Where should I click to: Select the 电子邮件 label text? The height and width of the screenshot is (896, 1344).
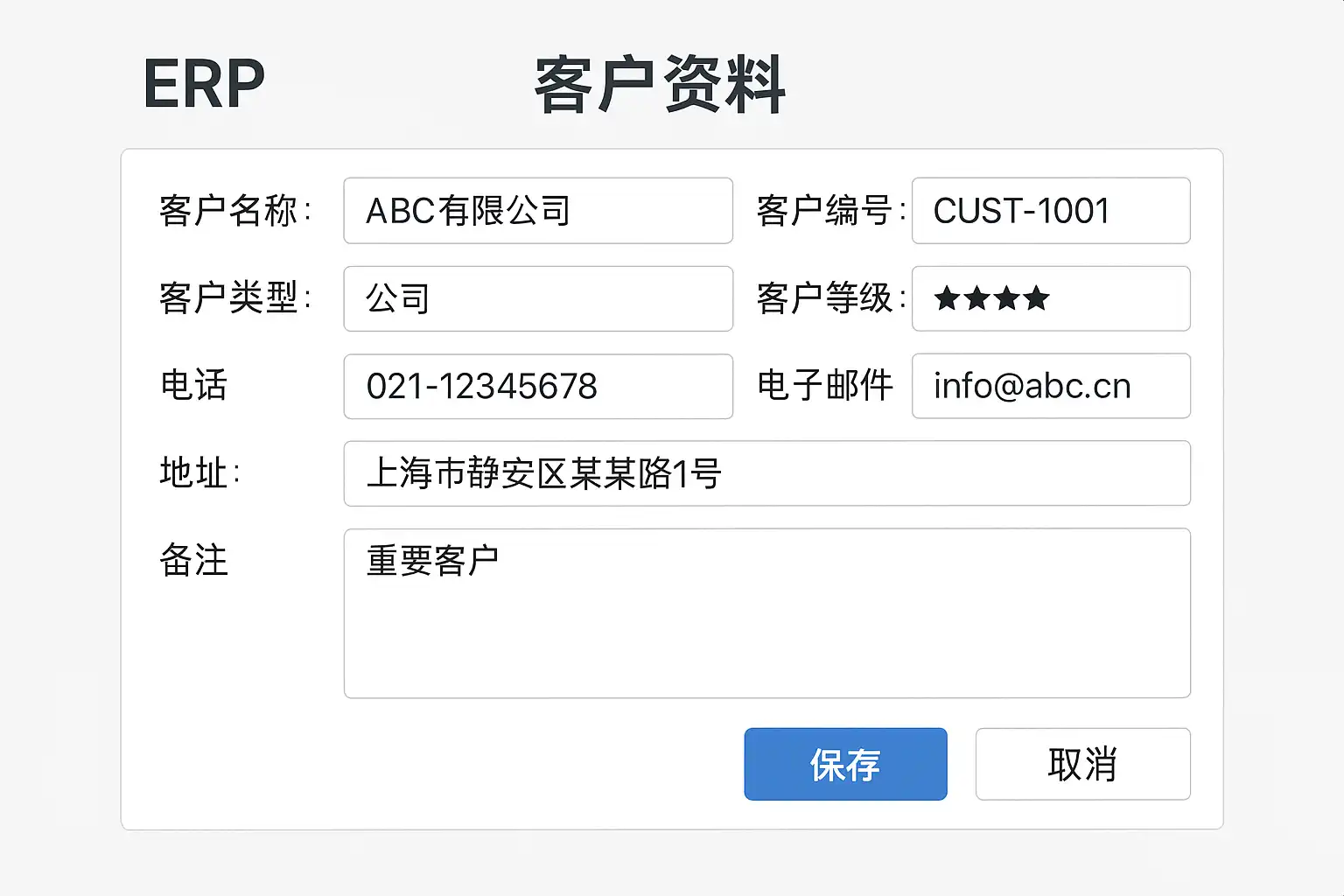pos(825,386)
